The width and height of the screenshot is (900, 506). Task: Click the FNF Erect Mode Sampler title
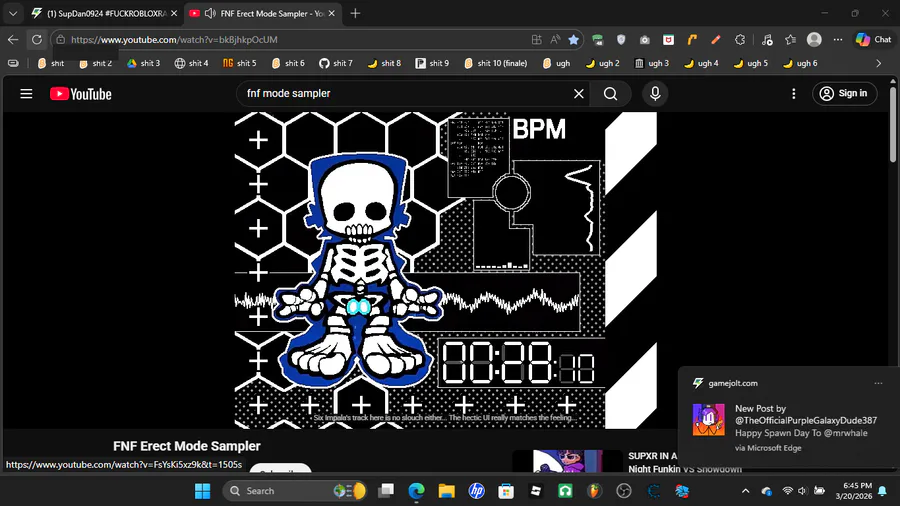point(187,446)
